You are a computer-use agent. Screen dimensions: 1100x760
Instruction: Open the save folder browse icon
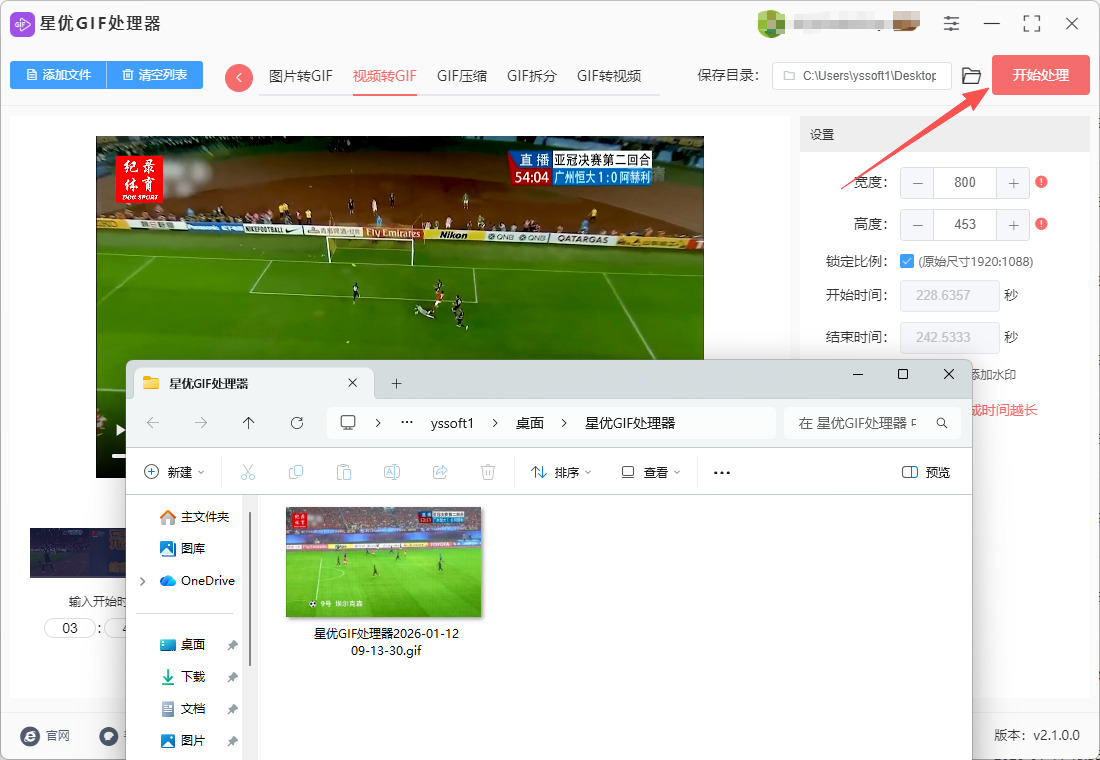(971, 76)
